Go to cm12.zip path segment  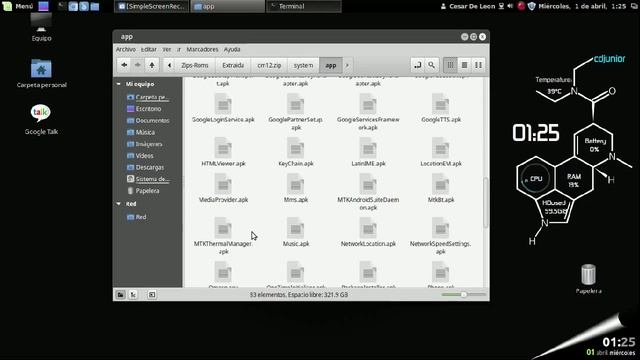point(269,65)
